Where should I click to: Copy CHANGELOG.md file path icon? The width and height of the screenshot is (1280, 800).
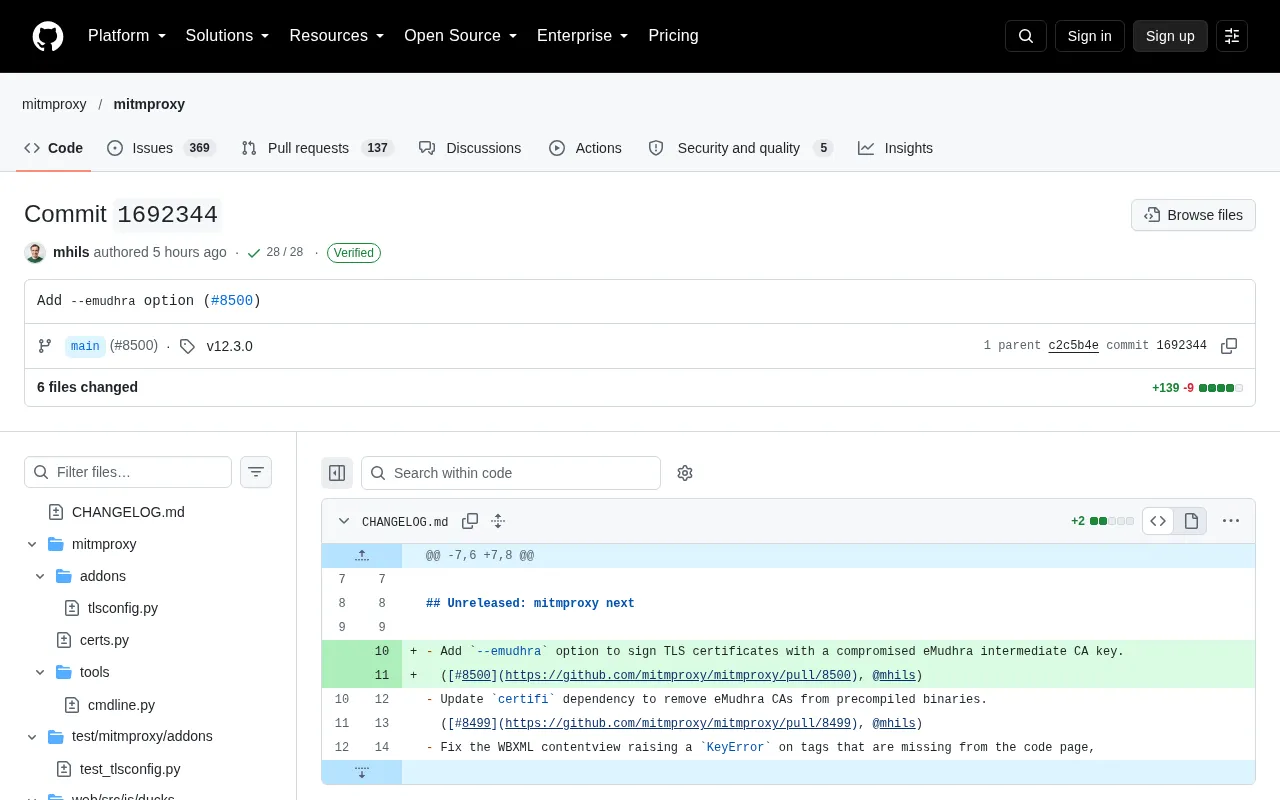(x=470, y=521)
